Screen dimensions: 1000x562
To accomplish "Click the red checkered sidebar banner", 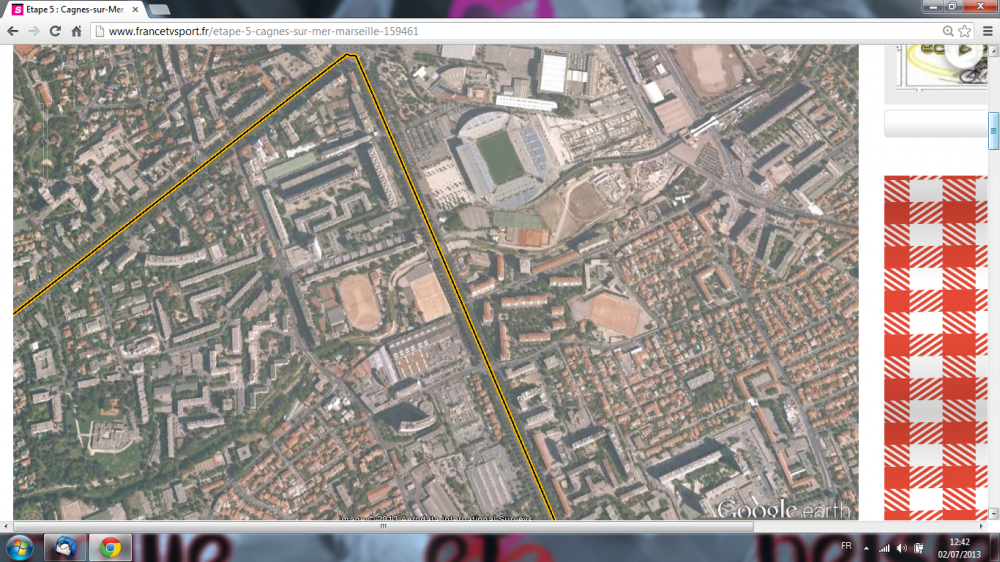I will tap(936, 348).
